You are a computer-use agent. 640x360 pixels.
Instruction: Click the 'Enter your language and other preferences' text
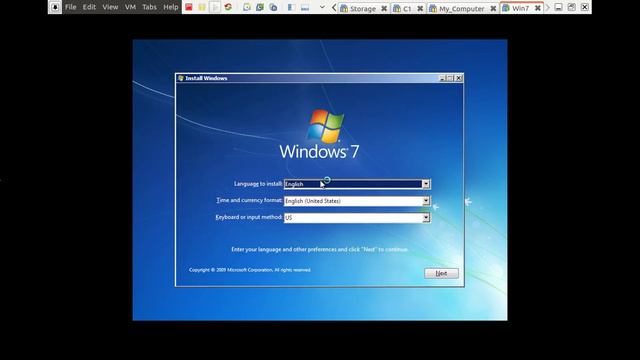(x=320, y=249)
